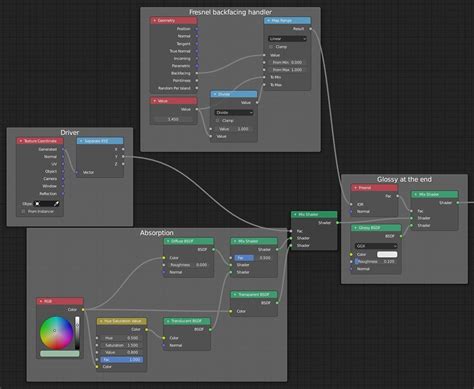Click the Hue 0.500 field
Image resolution: width=474 pixels, height=389 pixels.
click(121, 338)
